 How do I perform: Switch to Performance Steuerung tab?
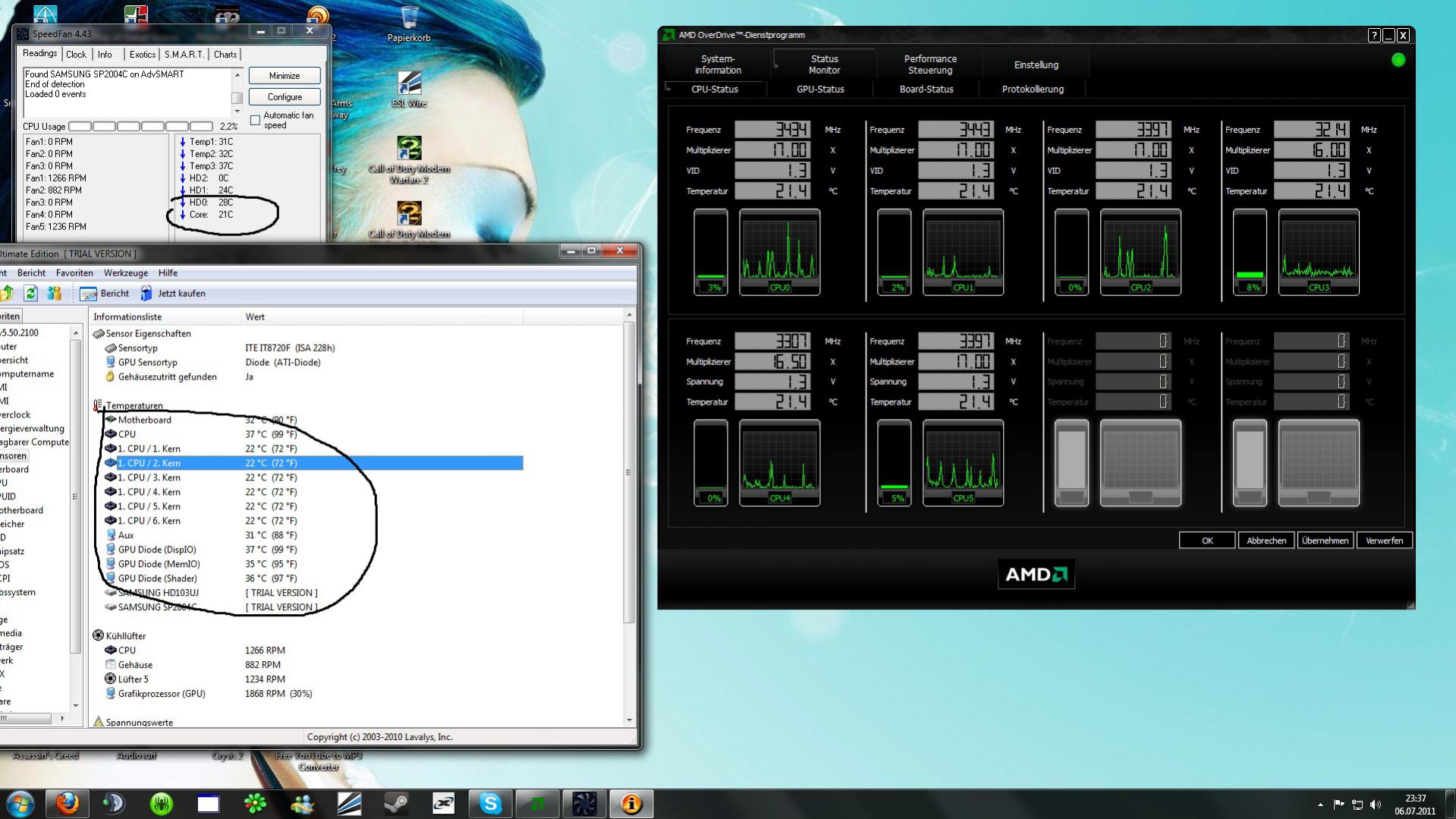pos(930,65)
